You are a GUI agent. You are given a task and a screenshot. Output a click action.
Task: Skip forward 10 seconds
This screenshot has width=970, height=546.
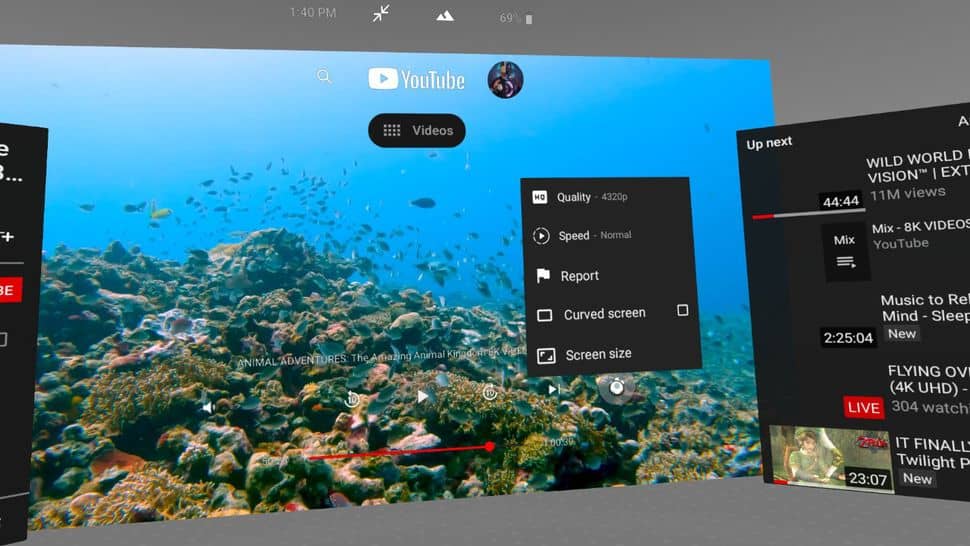pyautogui.click(x=490, y=393)
